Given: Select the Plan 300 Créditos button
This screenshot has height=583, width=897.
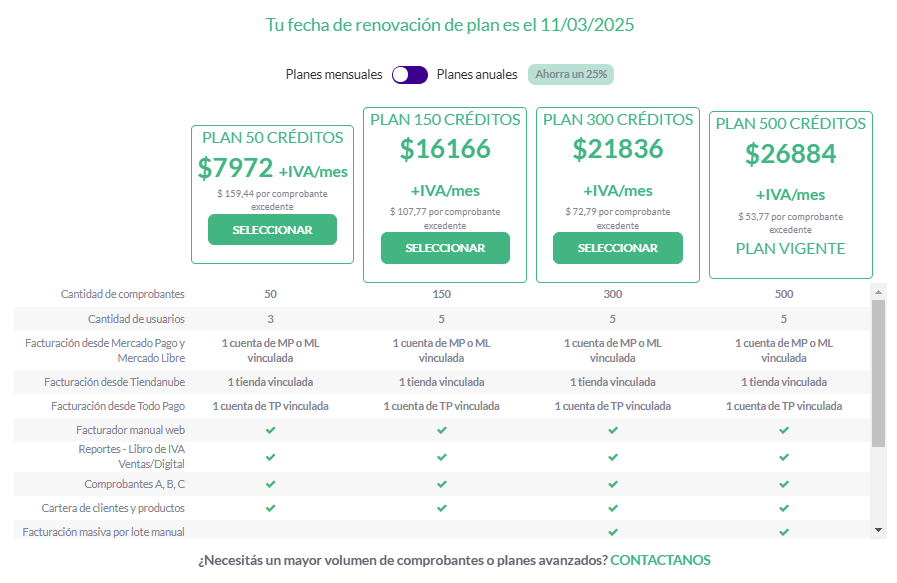Looking at the screenshot, I should tap(618, 248).
